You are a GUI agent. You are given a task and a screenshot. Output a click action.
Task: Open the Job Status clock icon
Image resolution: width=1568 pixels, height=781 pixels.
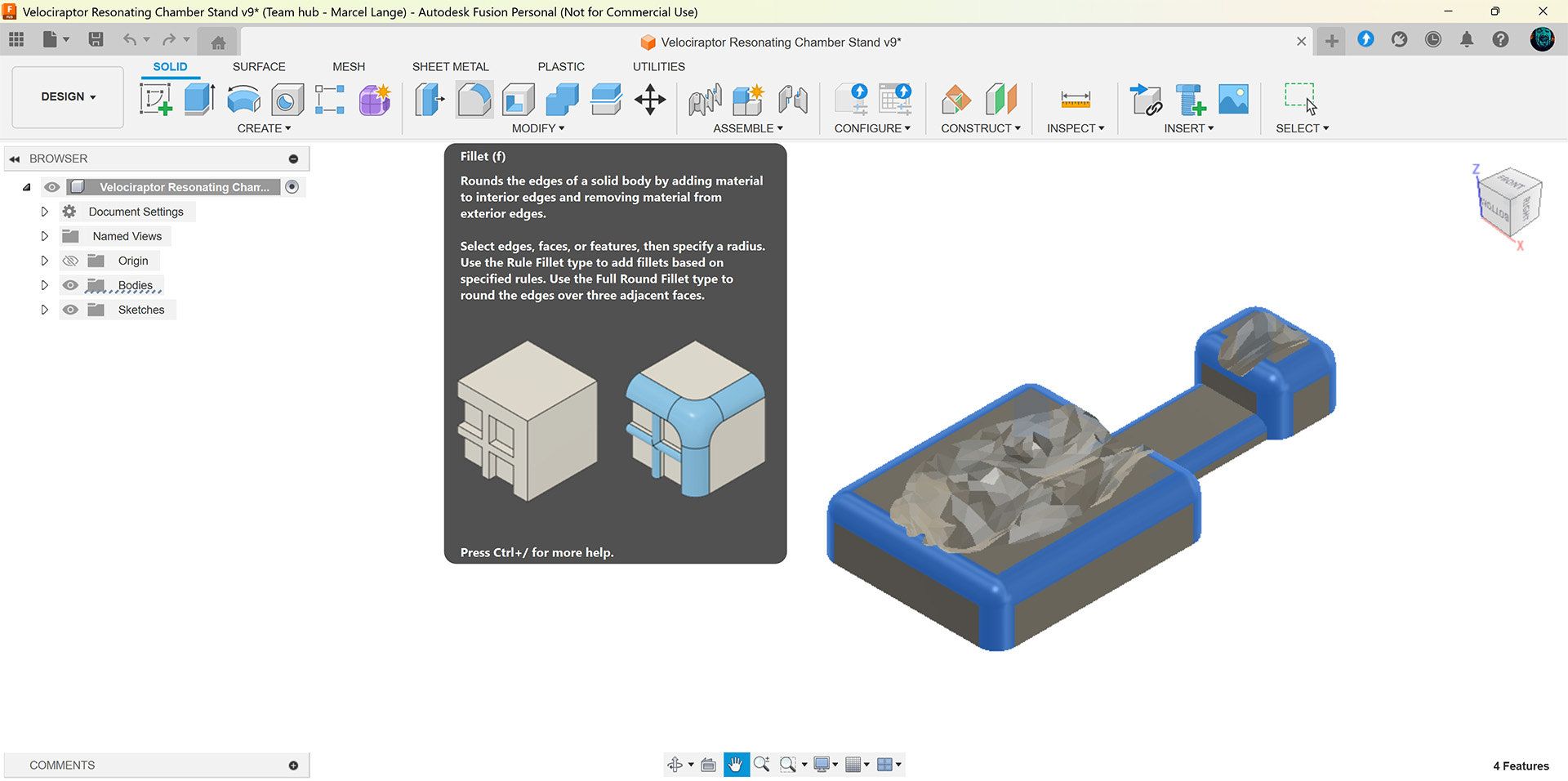[1433, 39]
